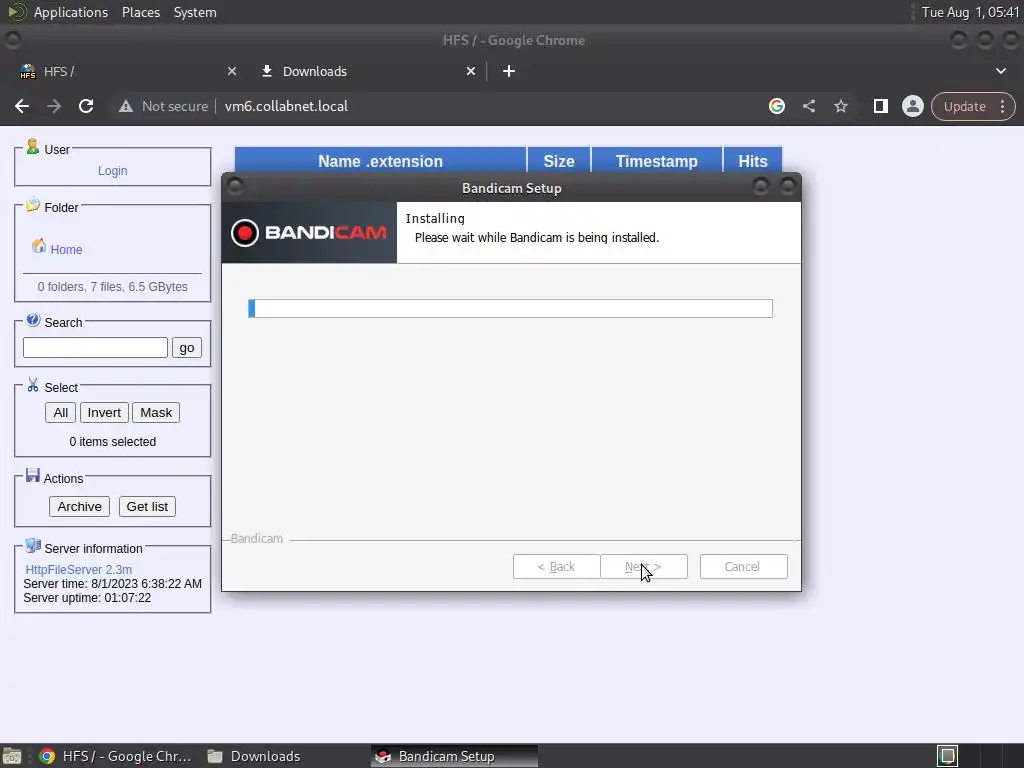Click the Get list button
Image resolution: width=1024 pixels, height=768 pixels.
[147, 507]
